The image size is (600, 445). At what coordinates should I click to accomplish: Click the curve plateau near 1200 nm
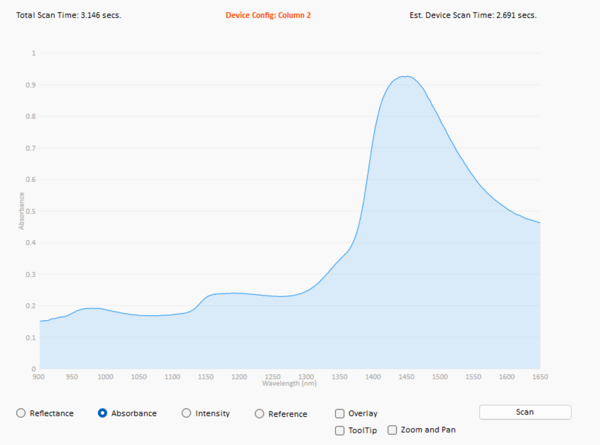[x=239, y=293]
